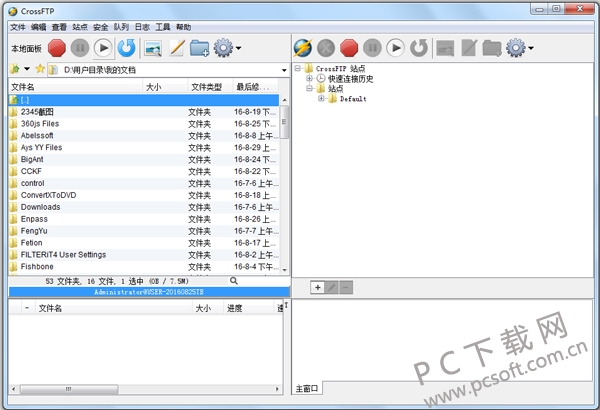Select the FILTERiT4 User Settings folder
The image size is (600, 410).
coord(144,255)
